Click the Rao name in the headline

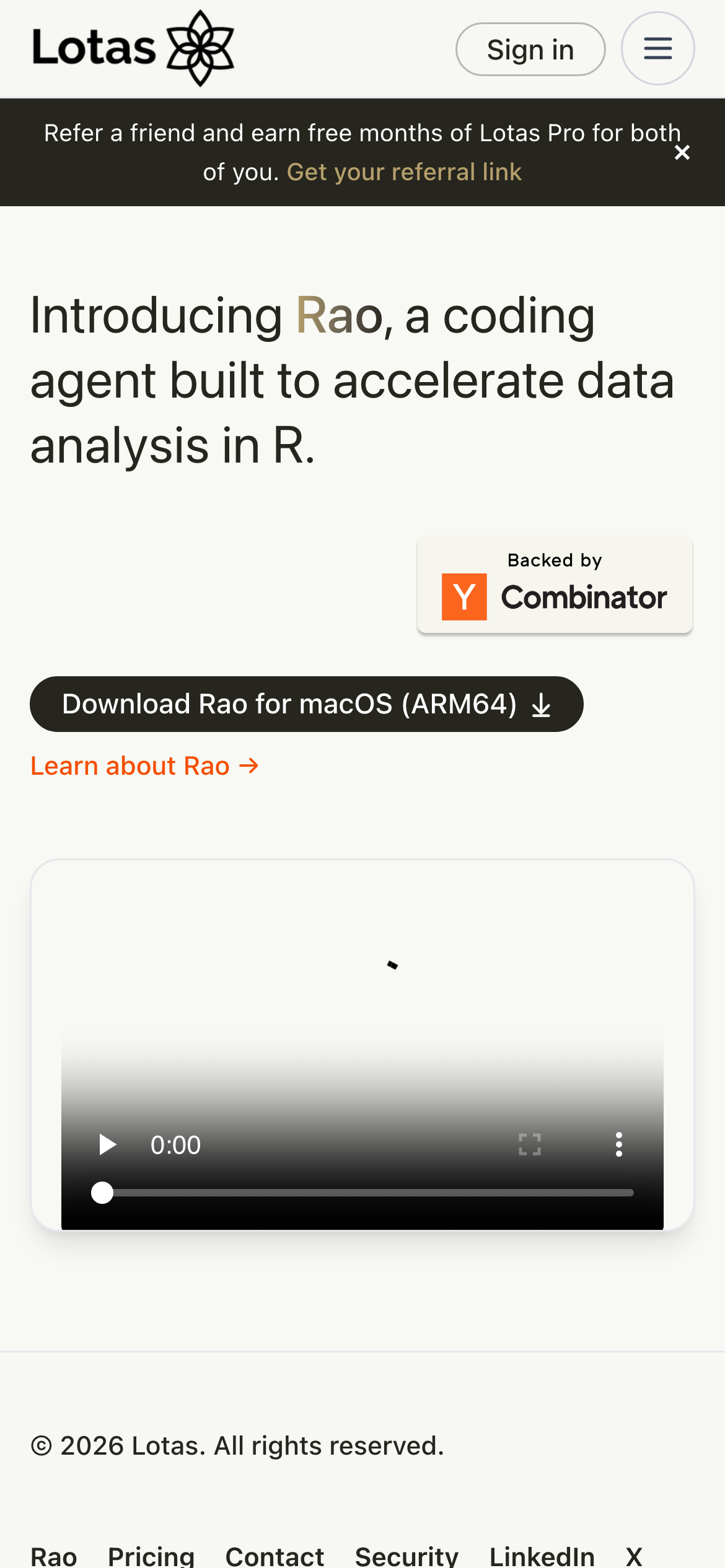click(339, 315)
